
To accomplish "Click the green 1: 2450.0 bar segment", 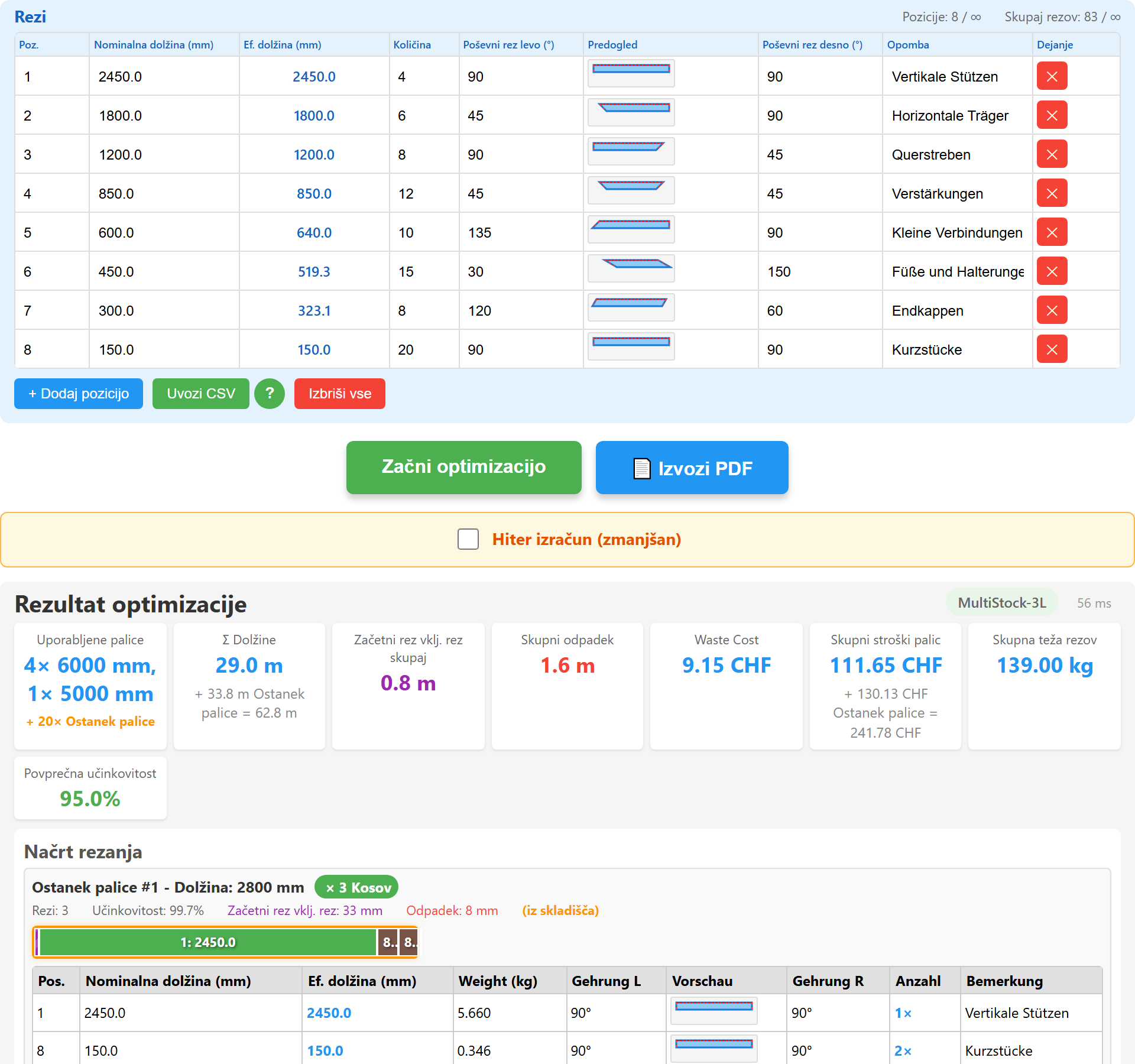I will (x=208, y=942).
